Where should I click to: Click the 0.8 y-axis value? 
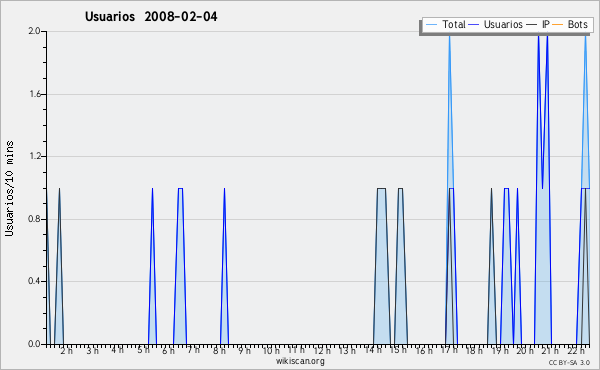coord(34,219)
